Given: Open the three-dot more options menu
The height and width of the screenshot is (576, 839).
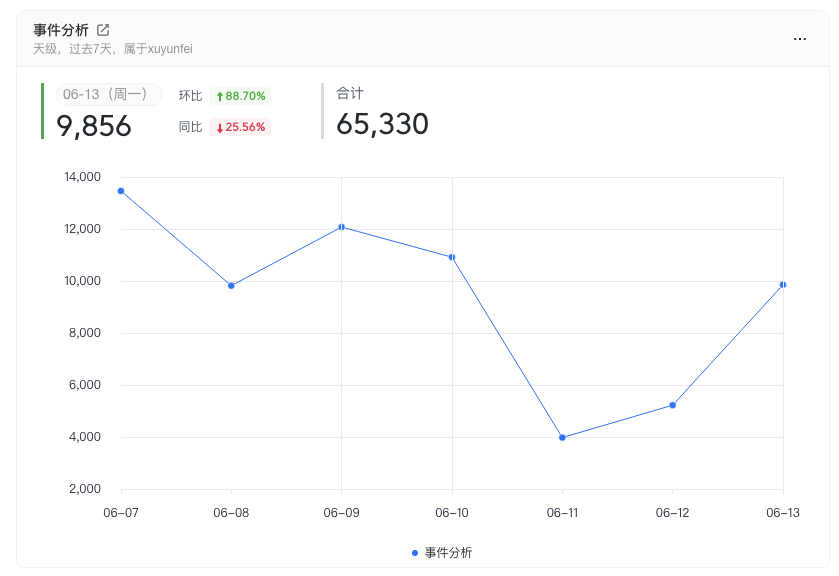Looking at the screenshot, I should [800, 39].
